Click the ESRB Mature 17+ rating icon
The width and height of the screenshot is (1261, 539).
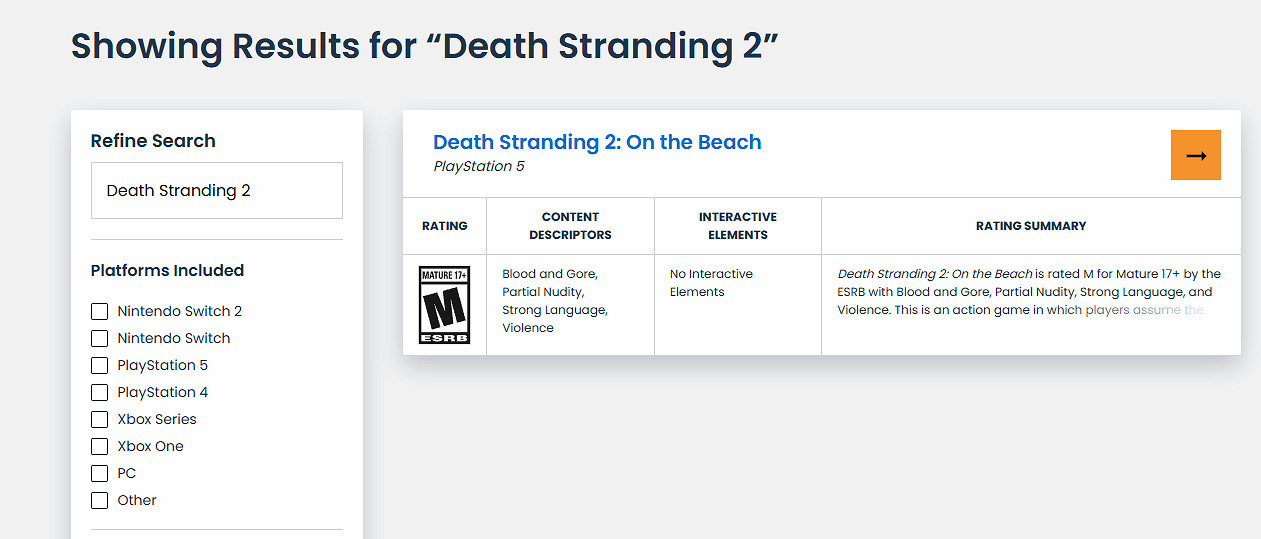coord(445,305)
